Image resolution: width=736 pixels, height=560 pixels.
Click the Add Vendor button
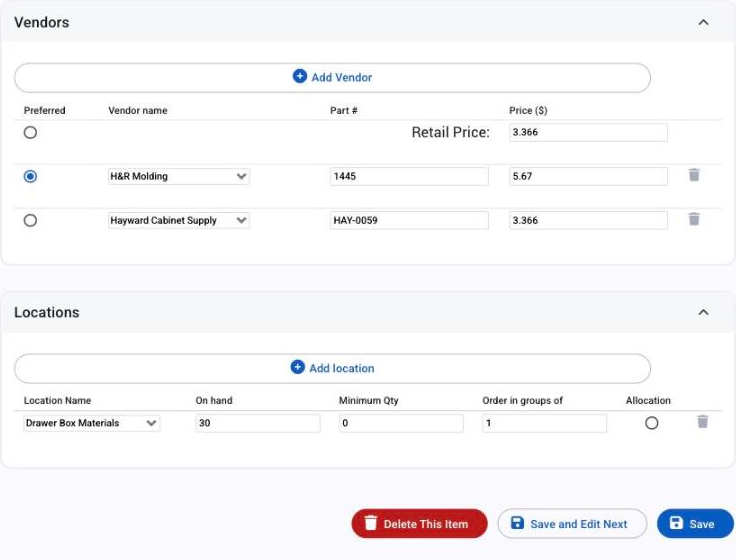point(332,77)
